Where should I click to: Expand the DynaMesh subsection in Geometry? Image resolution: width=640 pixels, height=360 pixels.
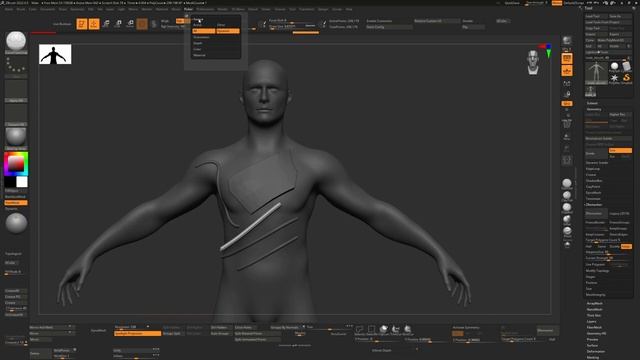click(593, 192)
